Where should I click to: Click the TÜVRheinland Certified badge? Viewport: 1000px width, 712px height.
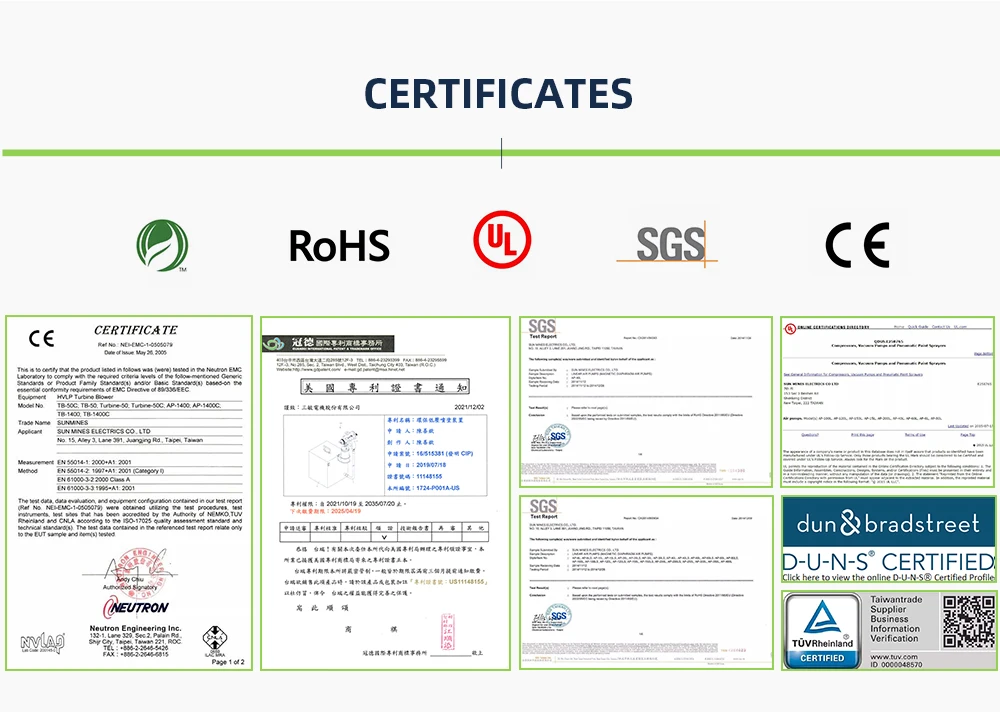point(822,630)
